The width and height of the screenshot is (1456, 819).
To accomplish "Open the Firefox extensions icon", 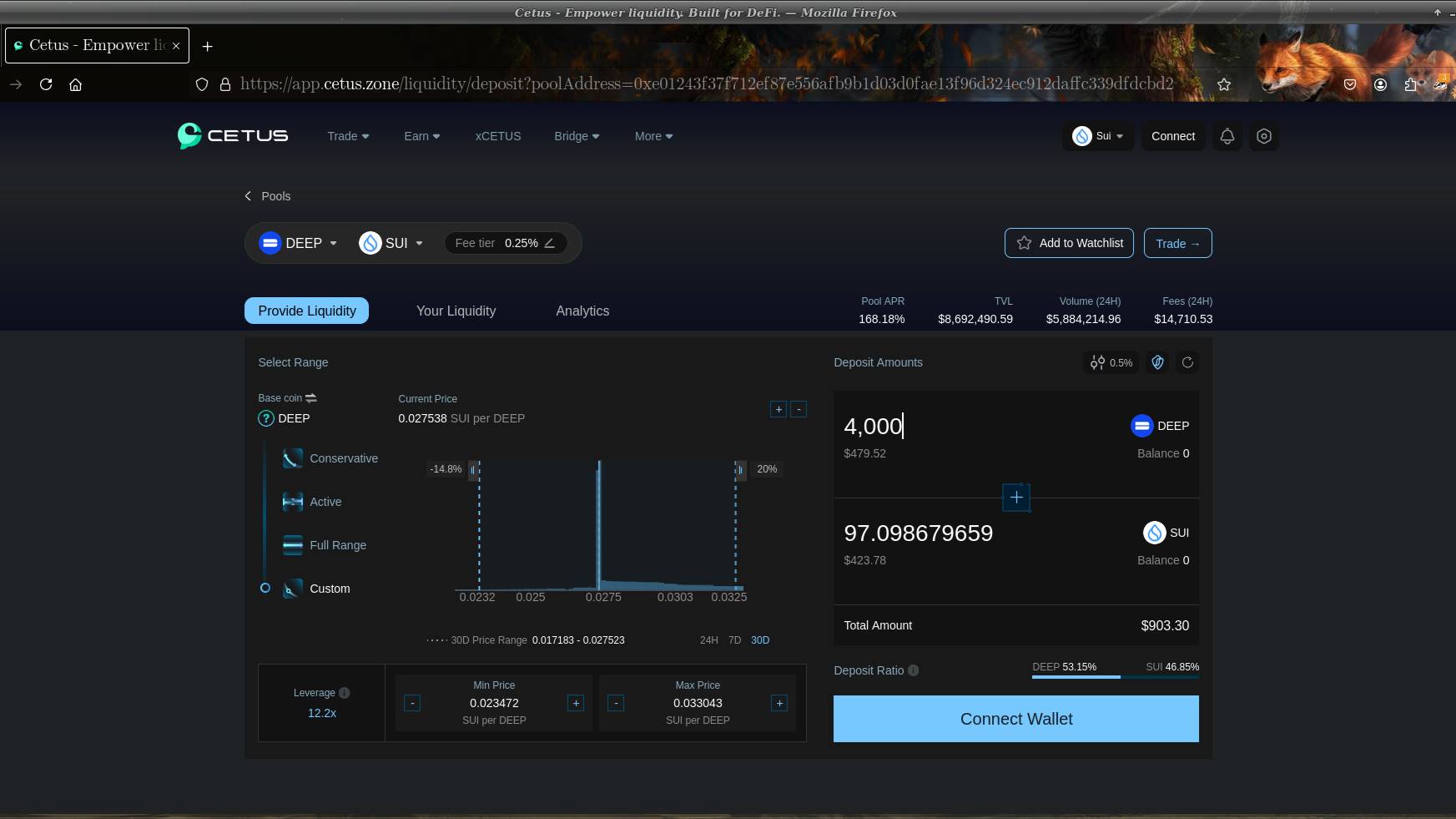I will pyautogui.click(x=1410, y=84).
